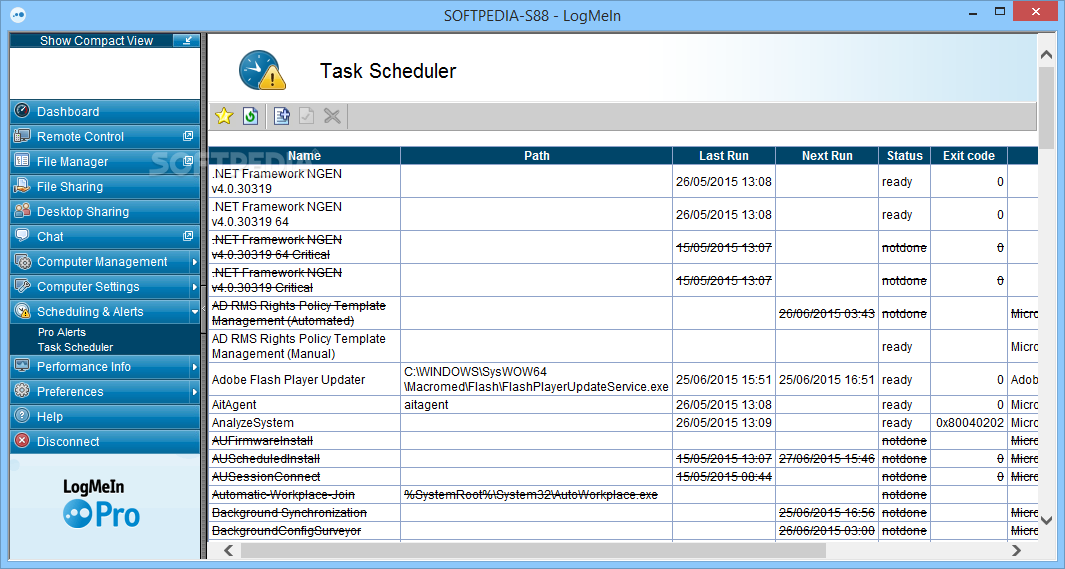Click the Preferences gear icon
The image size is (1065, 569).
point(22,391)
